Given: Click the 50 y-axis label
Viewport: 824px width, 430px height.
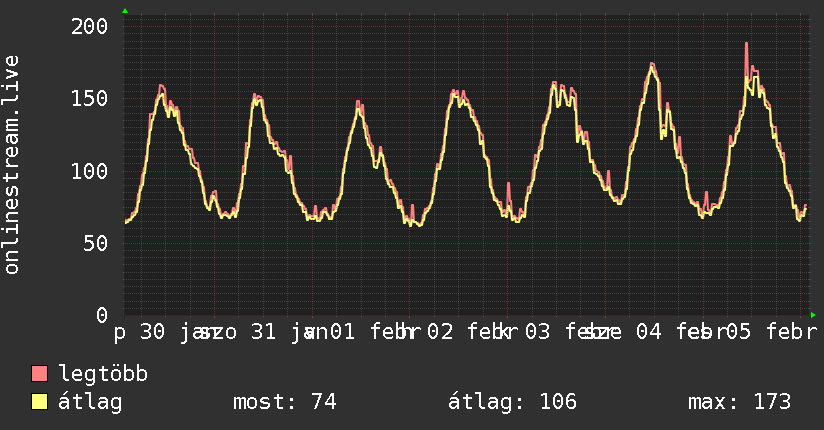Looking at the screenshot, I should 95,243.
